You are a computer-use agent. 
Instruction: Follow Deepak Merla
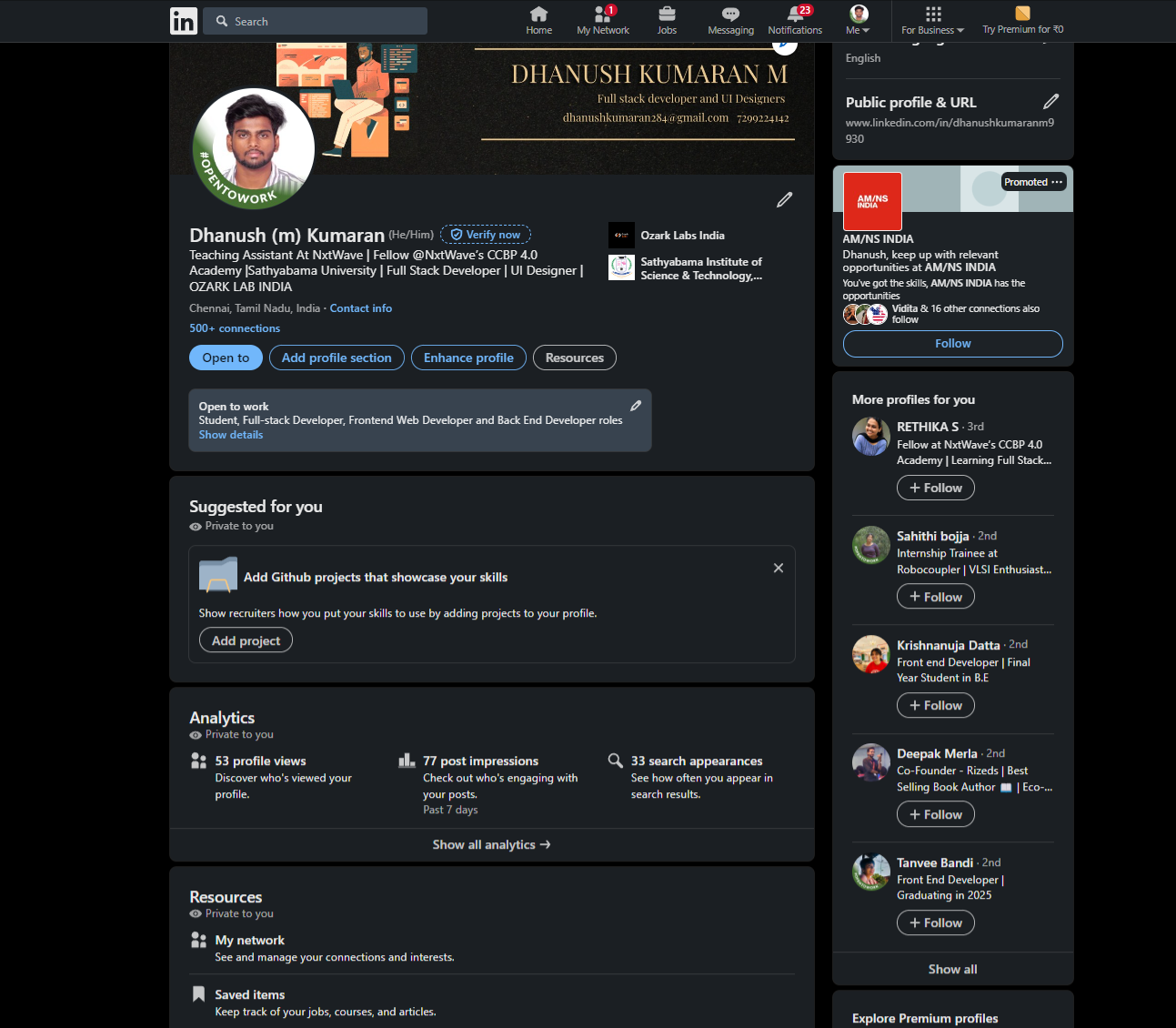[935, 814]
